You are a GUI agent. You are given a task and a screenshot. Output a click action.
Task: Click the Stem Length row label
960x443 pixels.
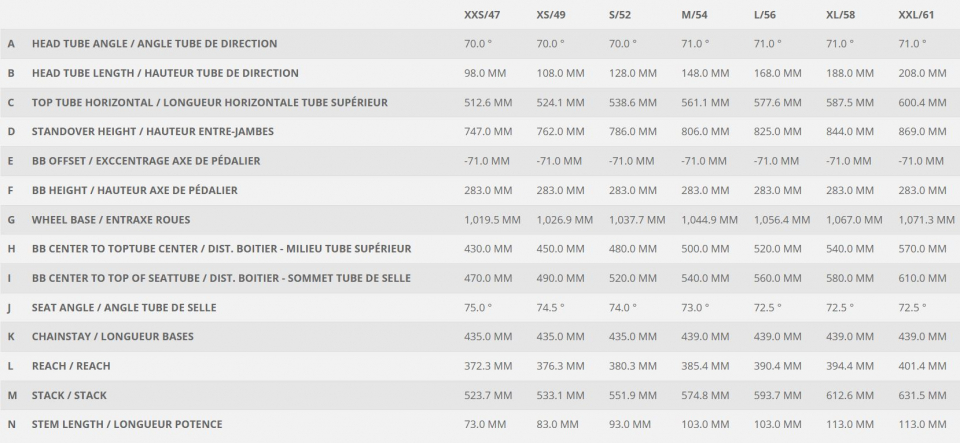tap(127, 424)
